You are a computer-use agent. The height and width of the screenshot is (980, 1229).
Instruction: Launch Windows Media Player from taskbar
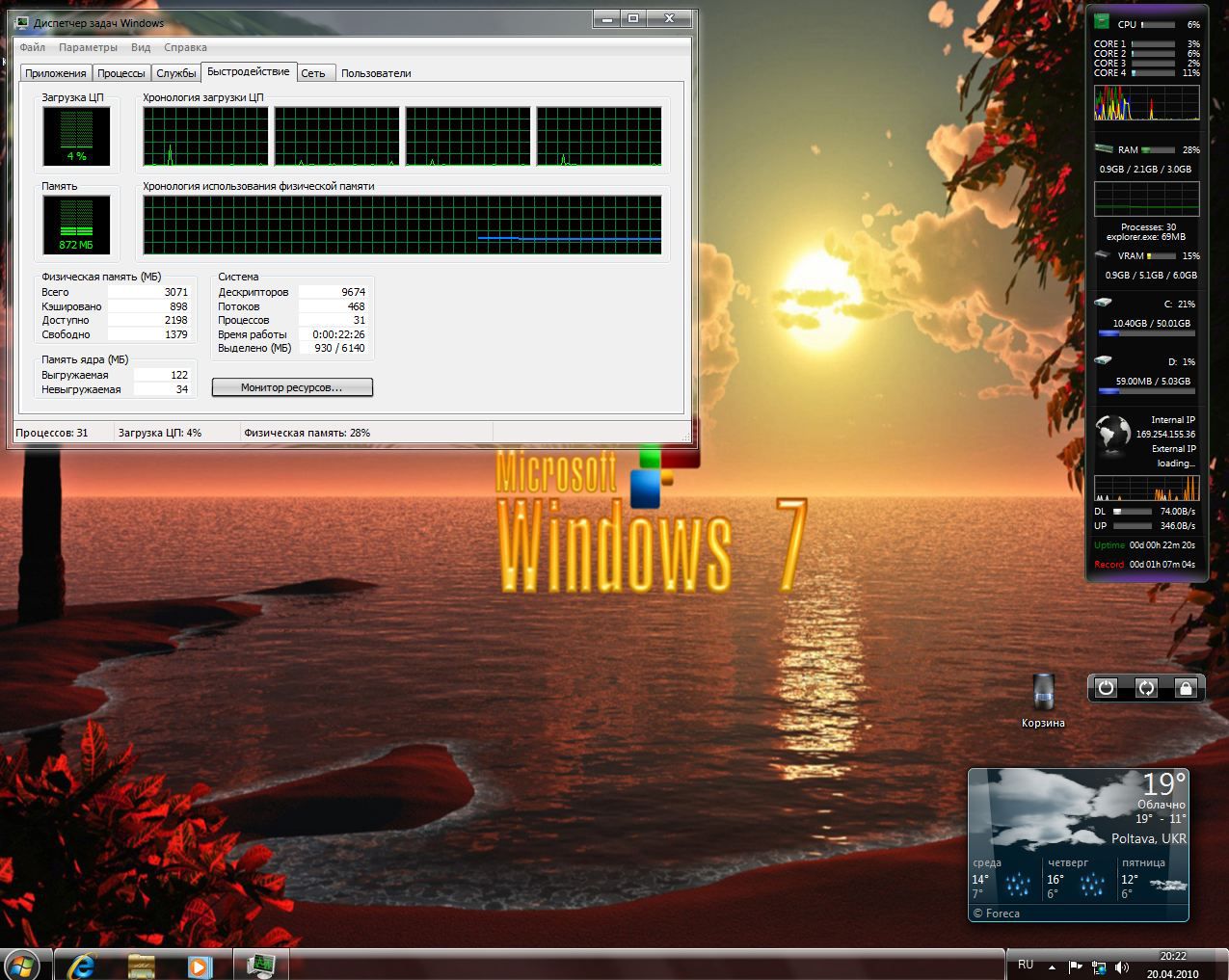tap(199, 966)
